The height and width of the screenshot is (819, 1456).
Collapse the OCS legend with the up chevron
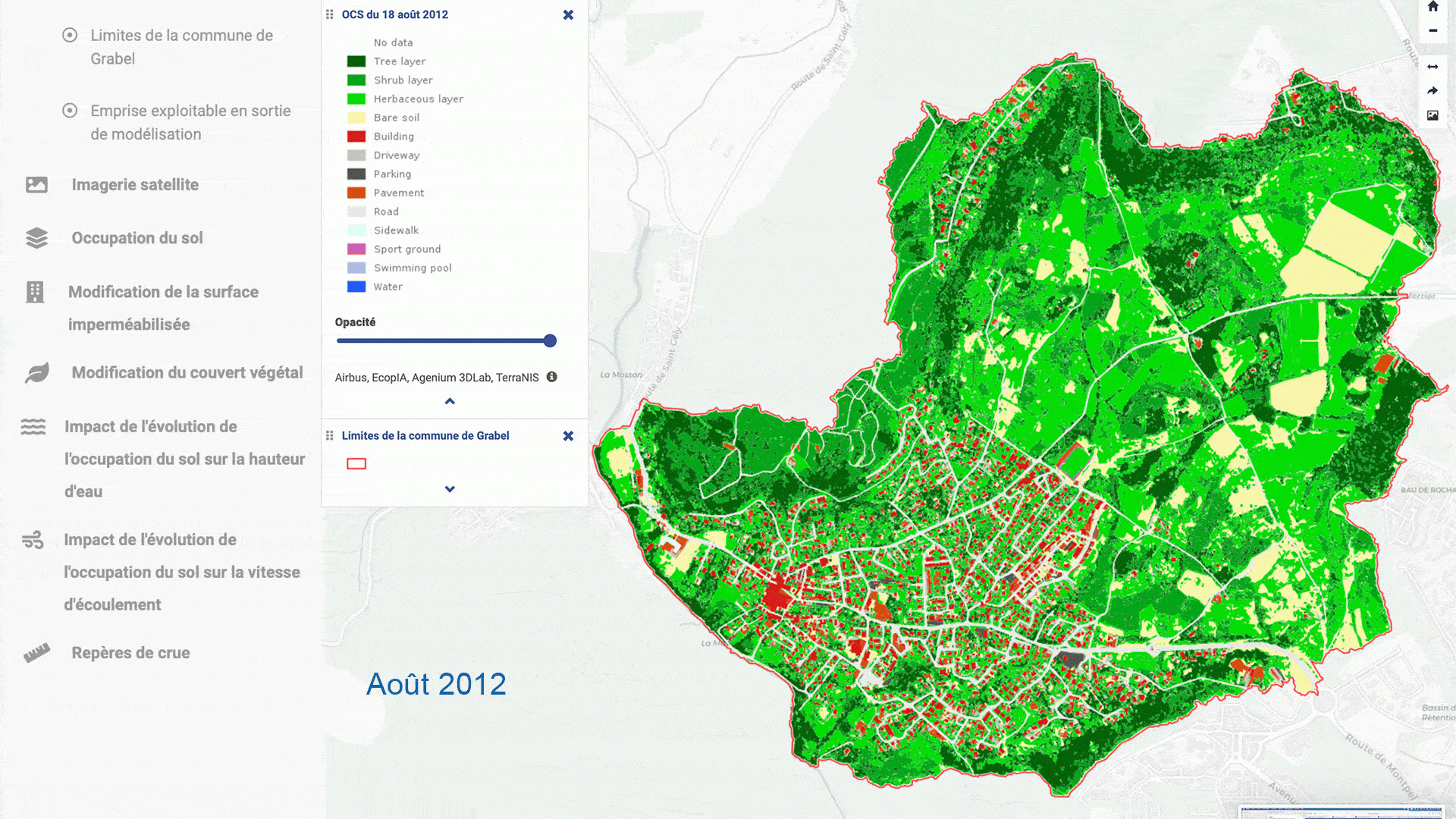pyautogui.click(x=450, y=402)
